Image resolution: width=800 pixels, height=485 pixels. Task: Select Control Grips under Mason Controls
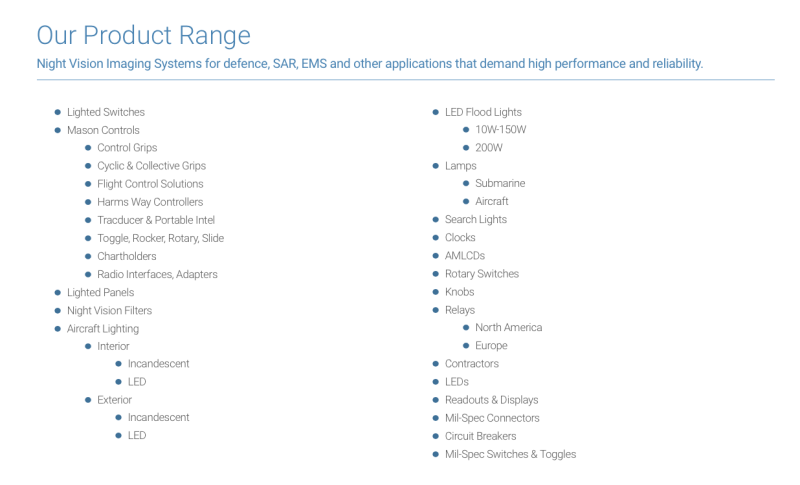click(x=127, y=148)
